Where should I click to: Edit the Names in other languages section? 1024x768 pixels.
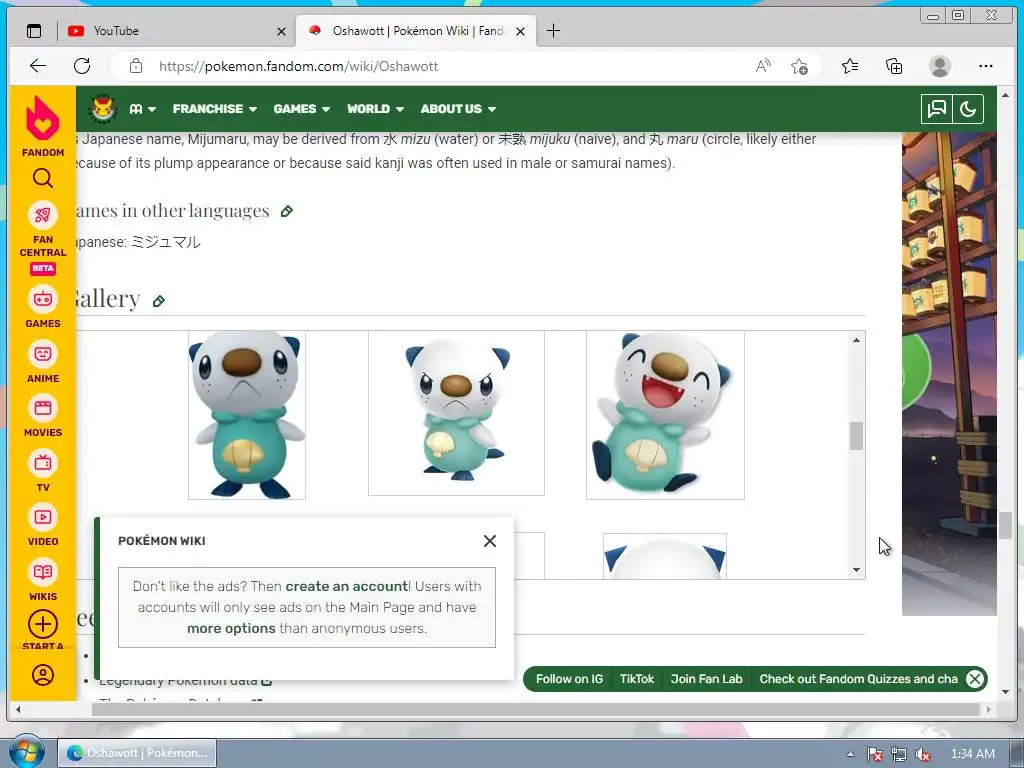pyautogui.click(x=287, y=211)
